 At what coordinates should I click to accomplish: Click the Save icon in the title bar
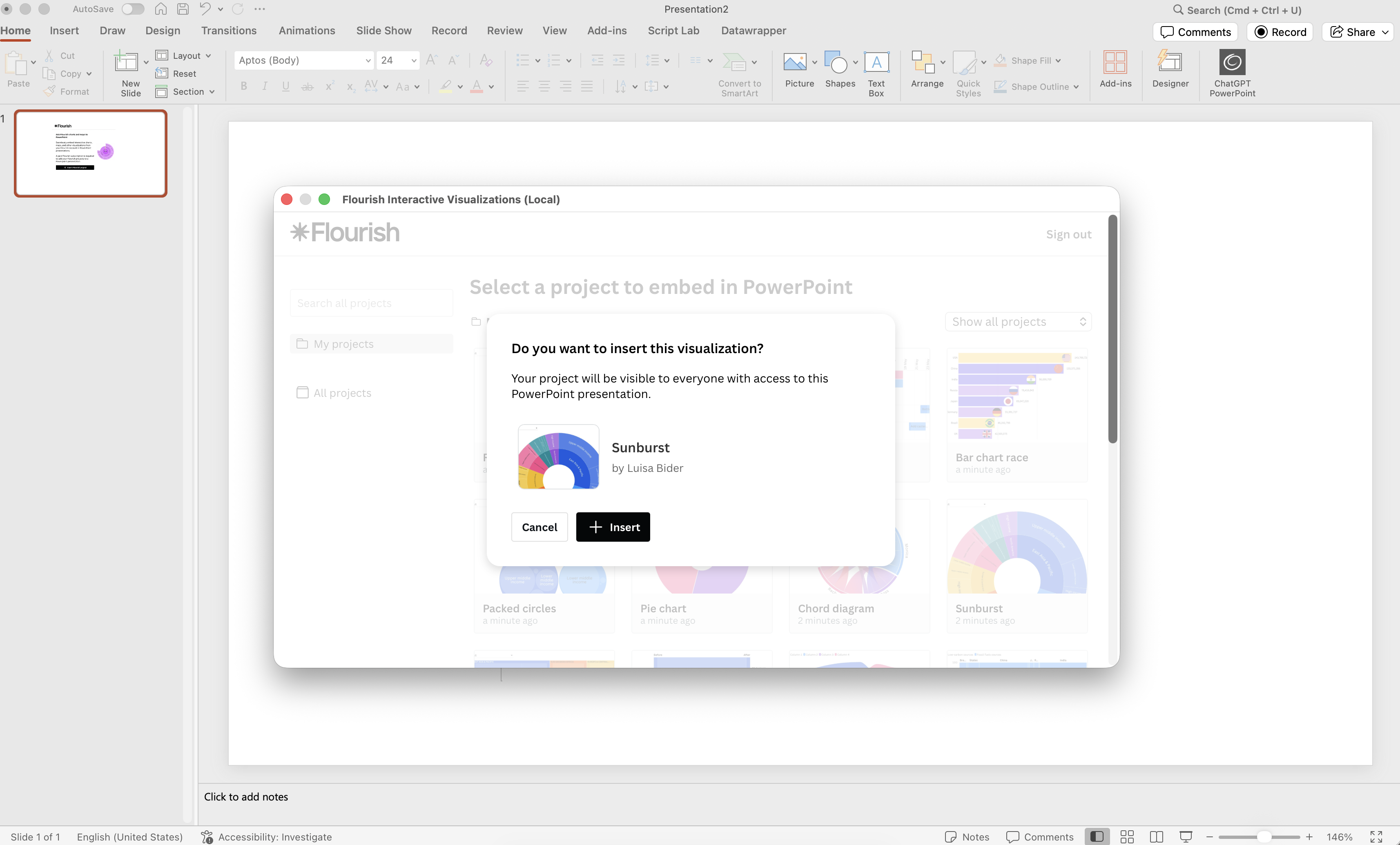coord(183,9)
